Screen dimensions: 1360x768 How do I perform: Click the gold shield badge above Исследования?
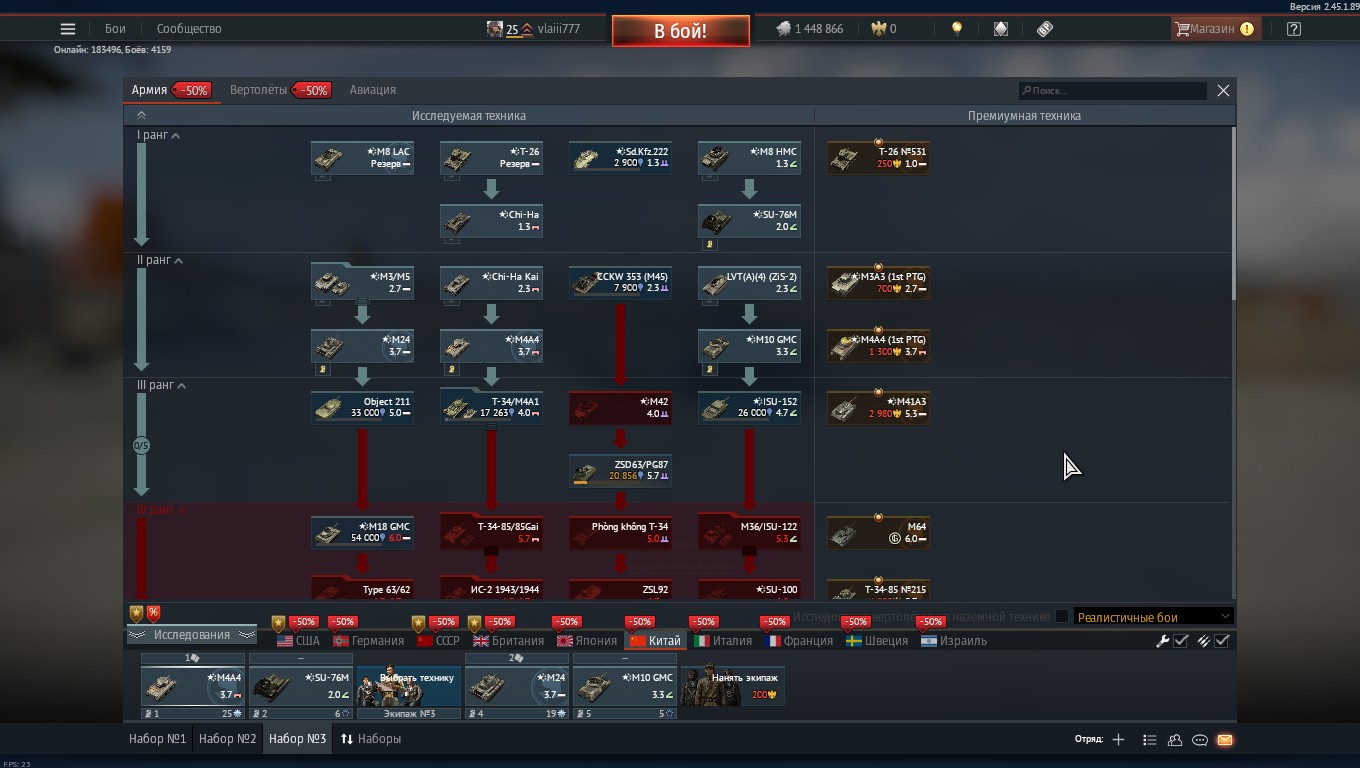(x=136, y=613)
